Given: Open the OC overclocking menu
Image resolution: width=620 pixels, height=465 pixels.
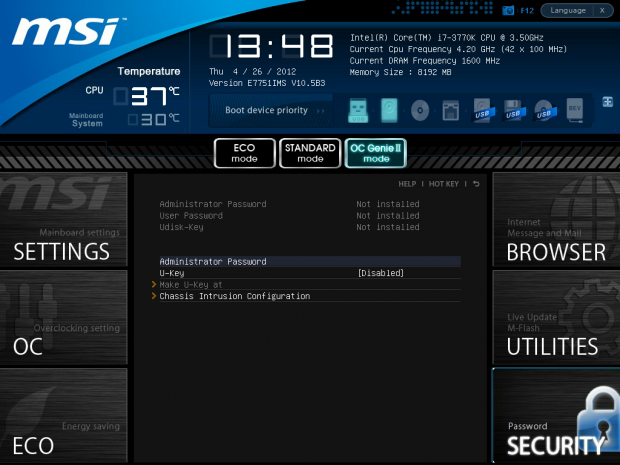Looking at the screenshot, I should (x=63, y=318).
